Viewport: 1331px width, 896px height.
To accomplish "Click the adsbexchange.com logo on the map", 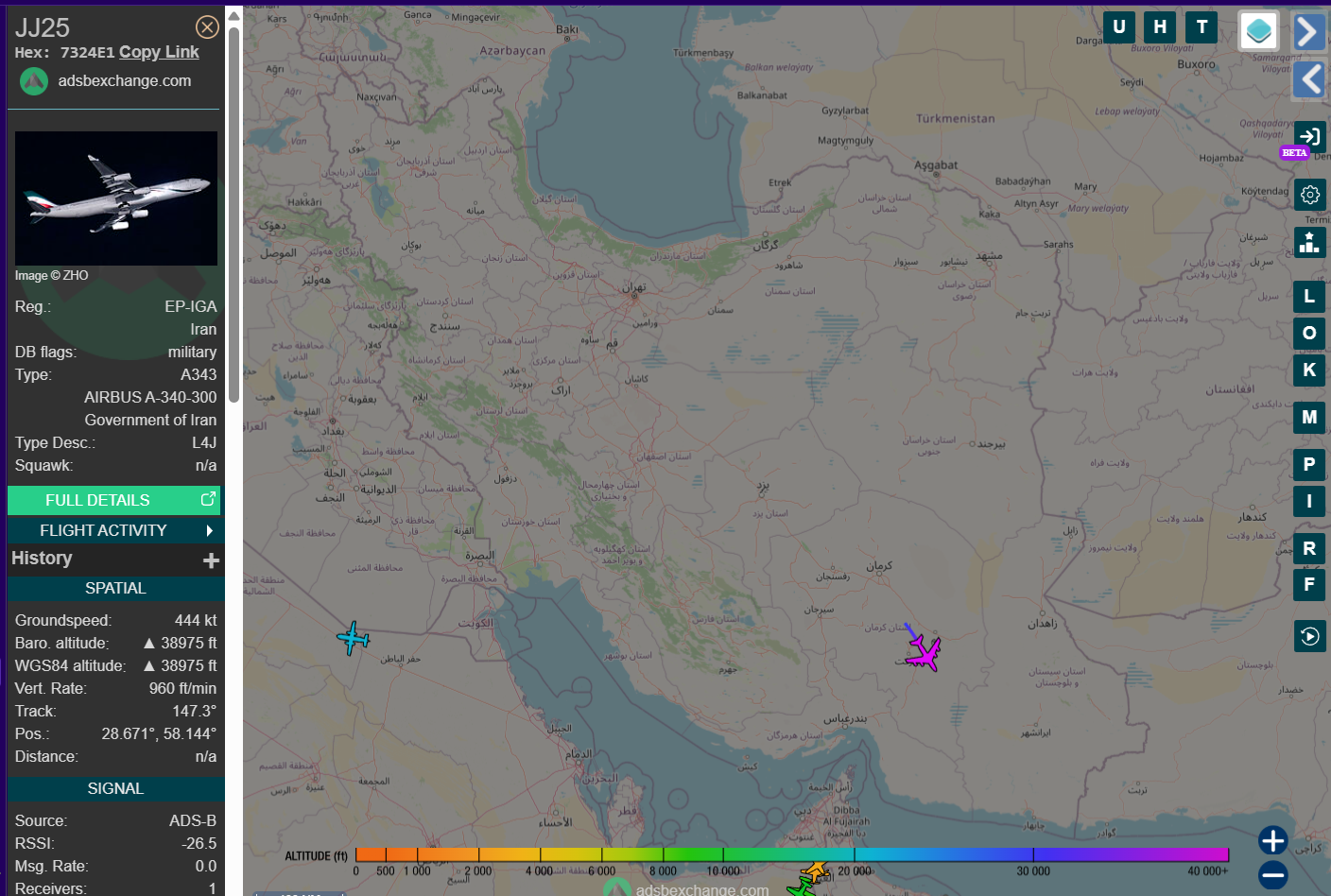I will pos(687,888).
